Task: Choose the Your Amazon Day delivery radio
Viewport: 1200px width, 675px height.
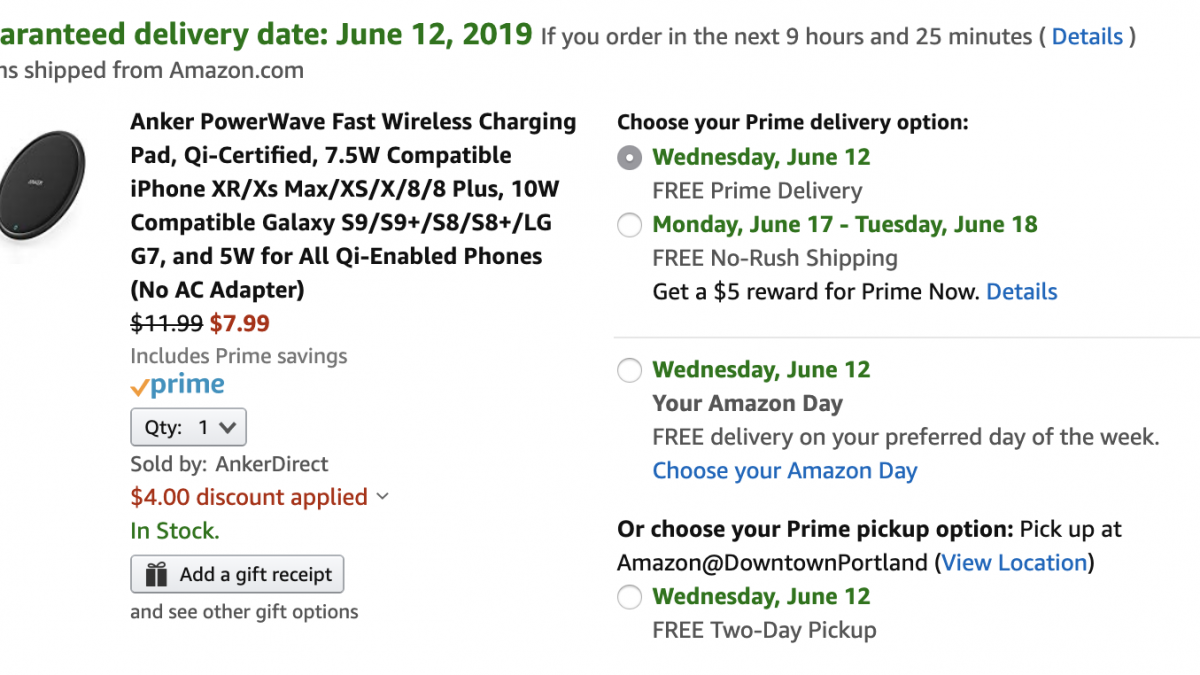Action: (x=629, y=371)
